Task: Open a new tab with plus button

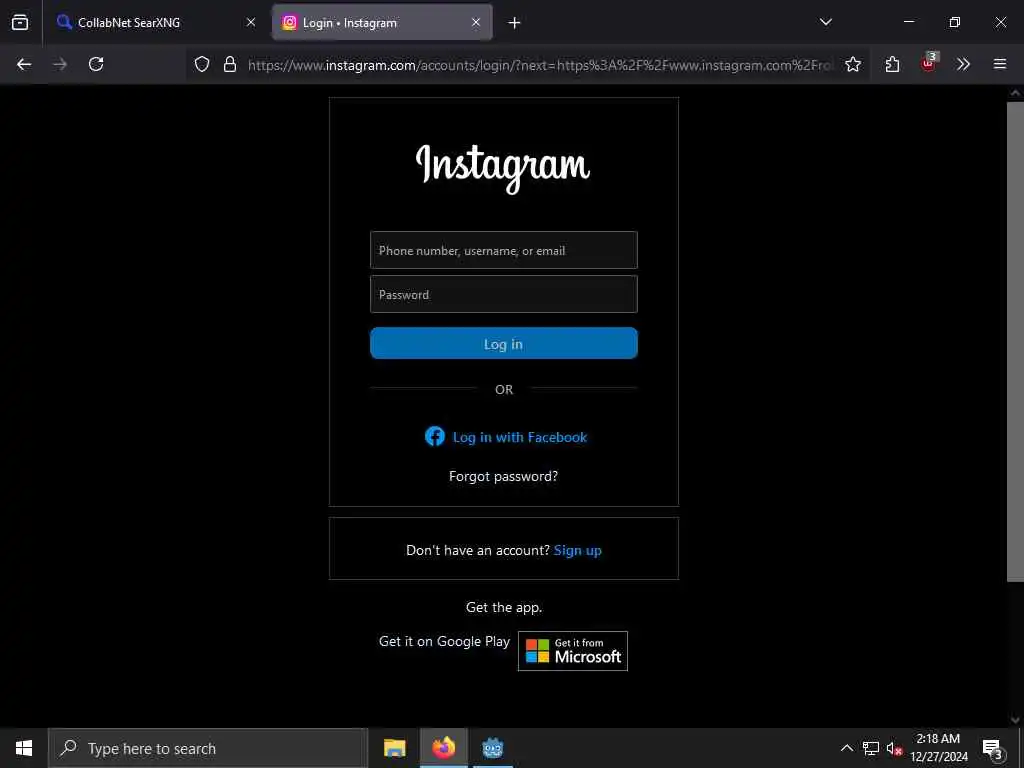Action: 515,23
